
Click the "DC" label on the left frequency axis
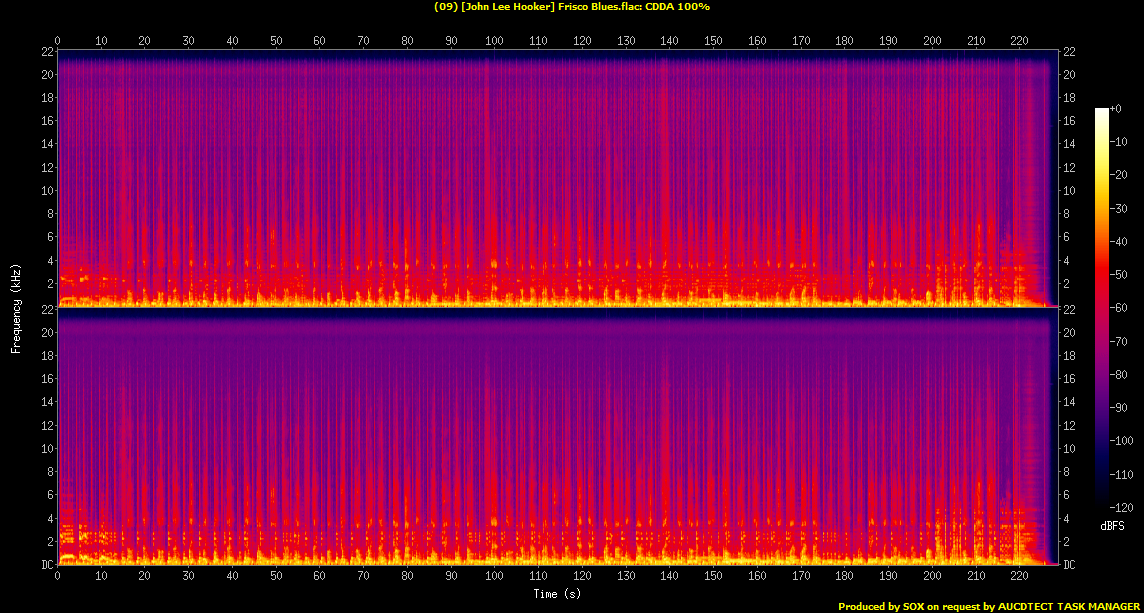point(47,565)
